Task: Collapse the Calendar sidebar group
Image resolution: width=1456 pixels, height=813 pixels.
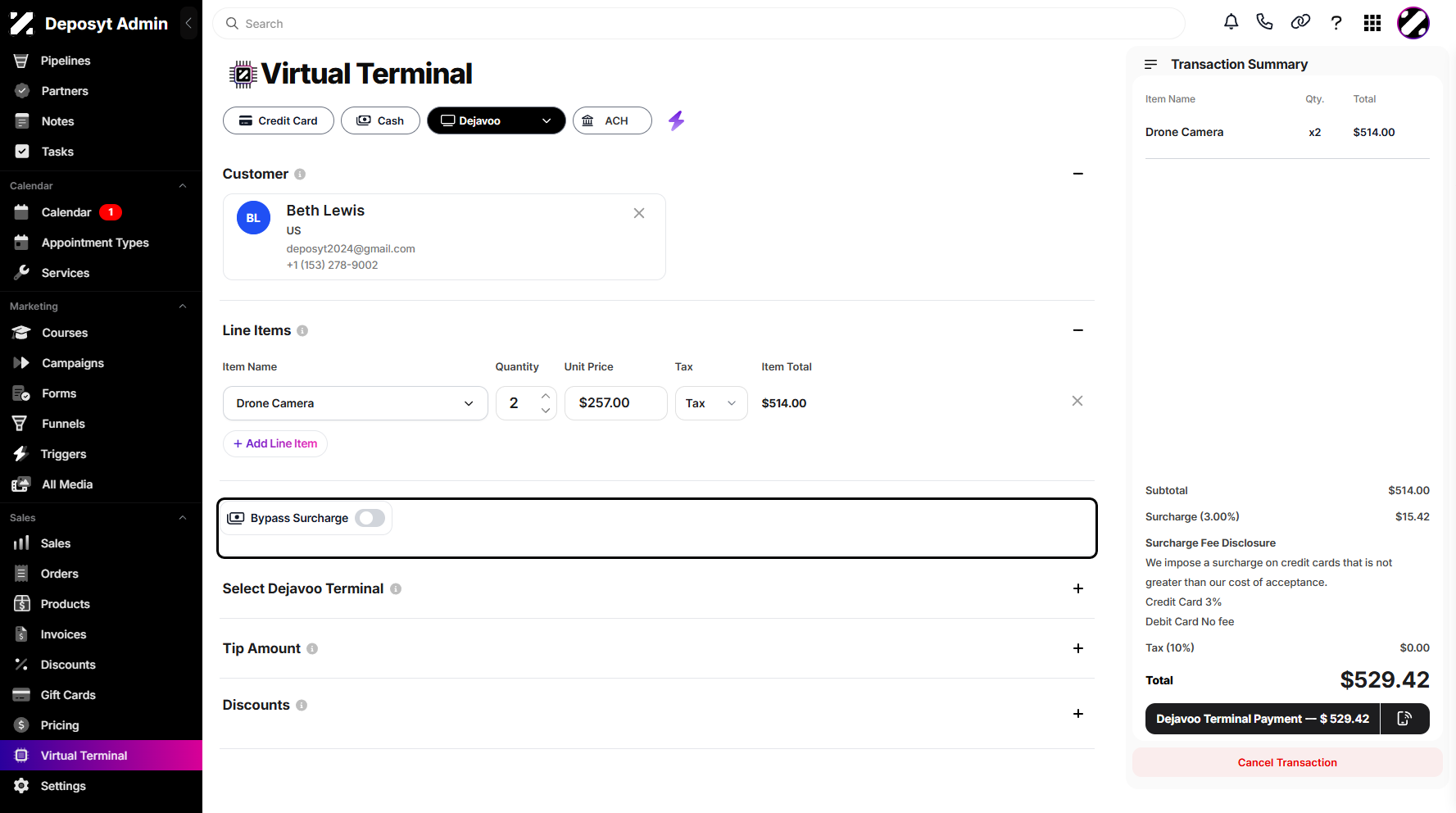Action: click(x=183, y=186)
